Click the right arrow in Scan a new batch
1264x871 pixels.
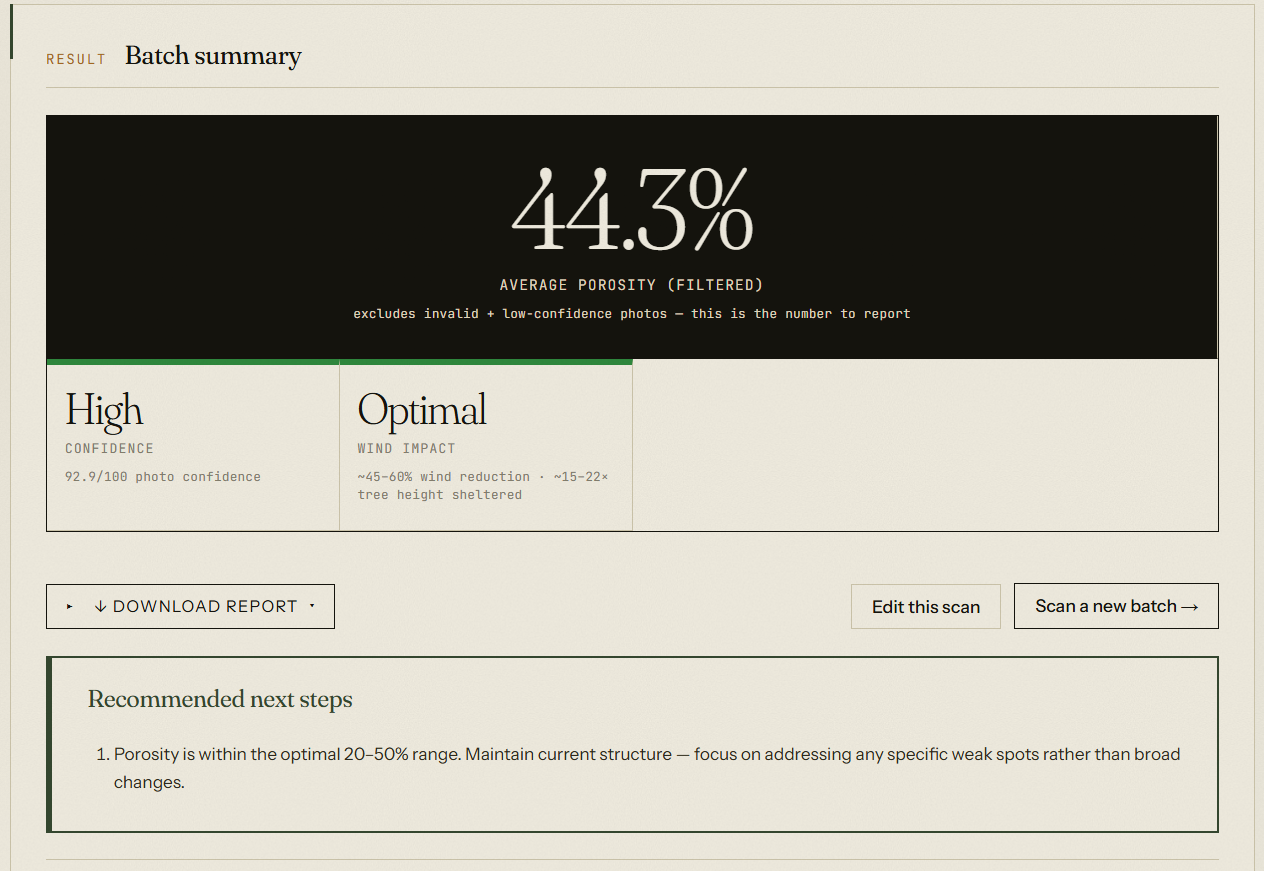1189,606
